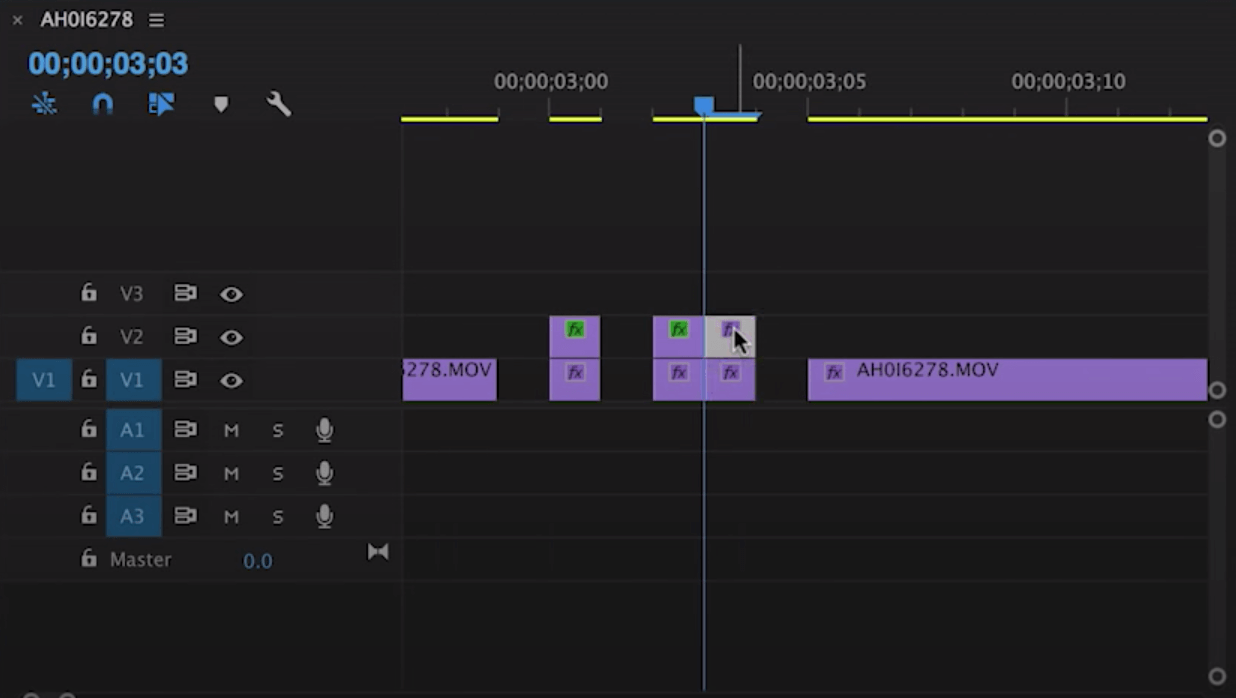The height and width of the screenshot is (698, 1236).
Task: Click green fx badge on first V2 clip
Action: [575, 329]
